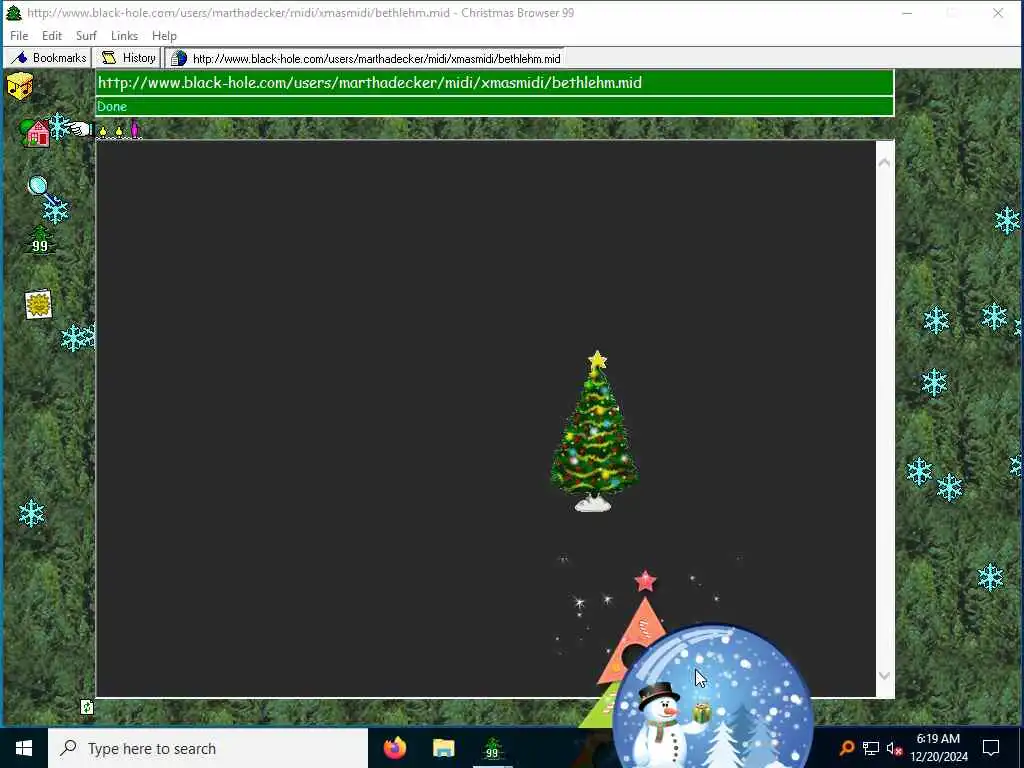The width and height of the screenshot is (1024, 768).
Task: Click the muted volume tray icon
Action: click(x=894, y=748)
